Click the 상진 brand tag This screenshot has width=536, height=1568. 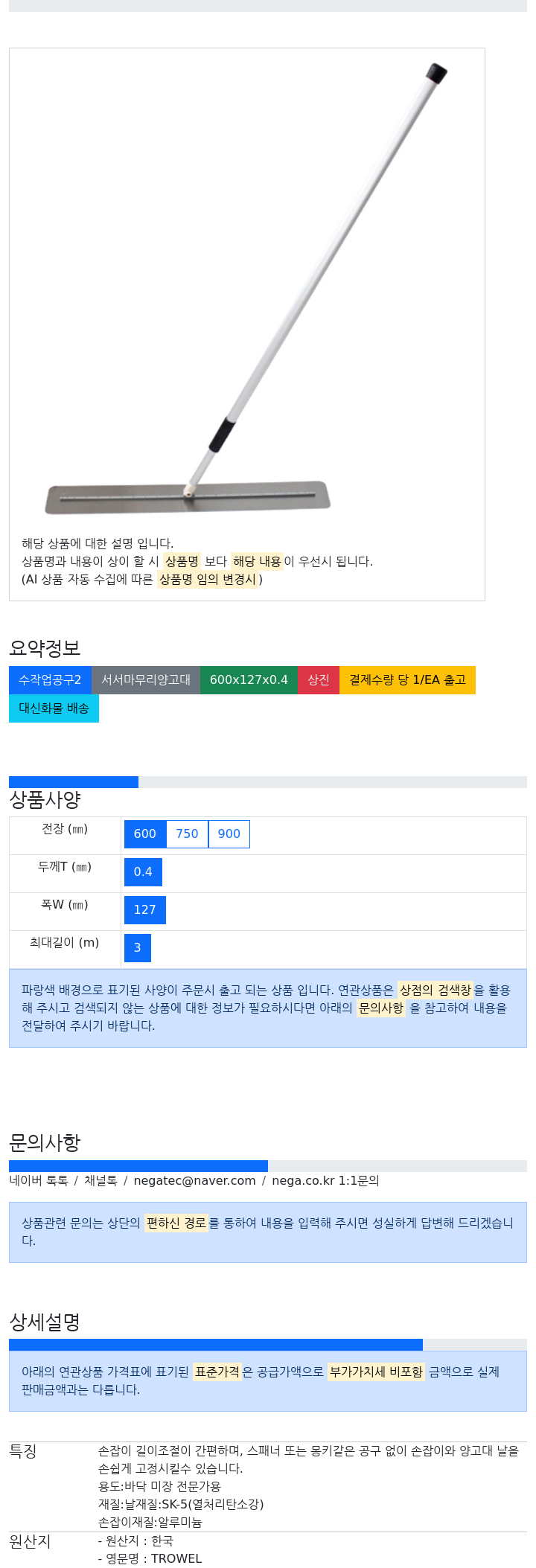pyautogui.click(x=319, y=680)
